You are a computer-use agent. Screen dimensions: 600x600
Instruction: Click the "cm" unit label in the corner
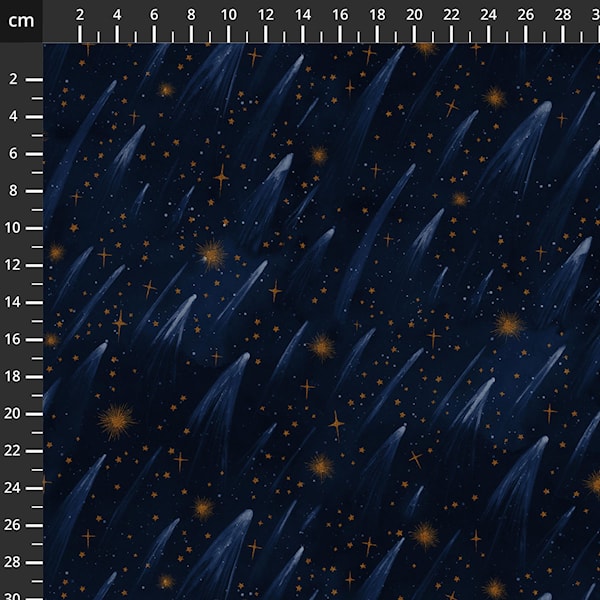[21, 20]
